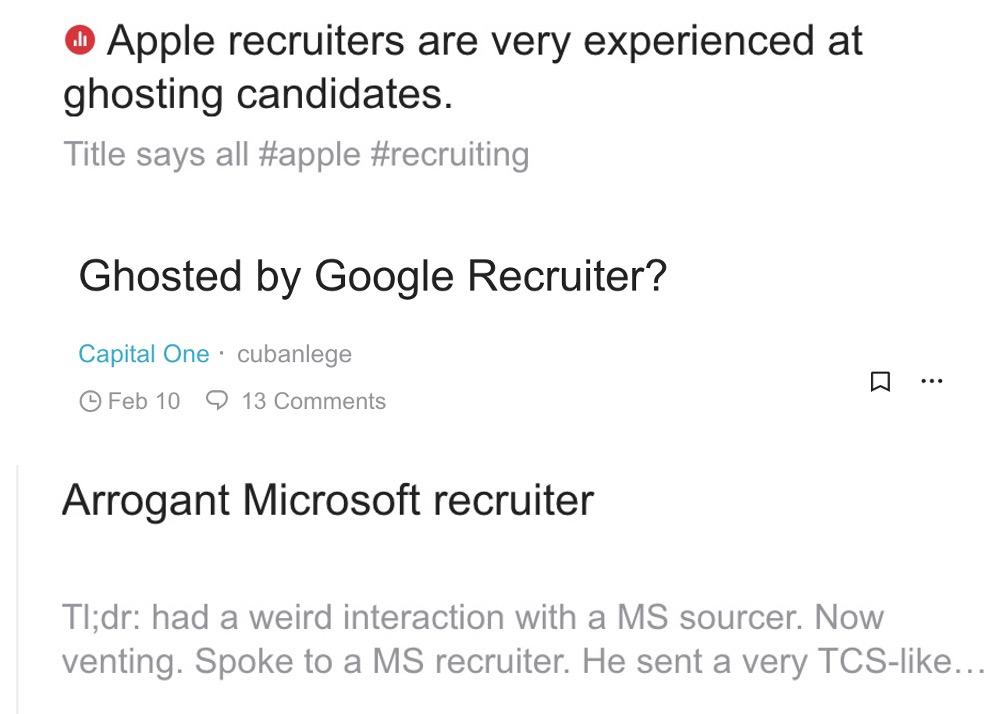Bookmark the Ghosted by Google Recruiter post
This screenshot has height=714, width=998.
tap(880, 381)
